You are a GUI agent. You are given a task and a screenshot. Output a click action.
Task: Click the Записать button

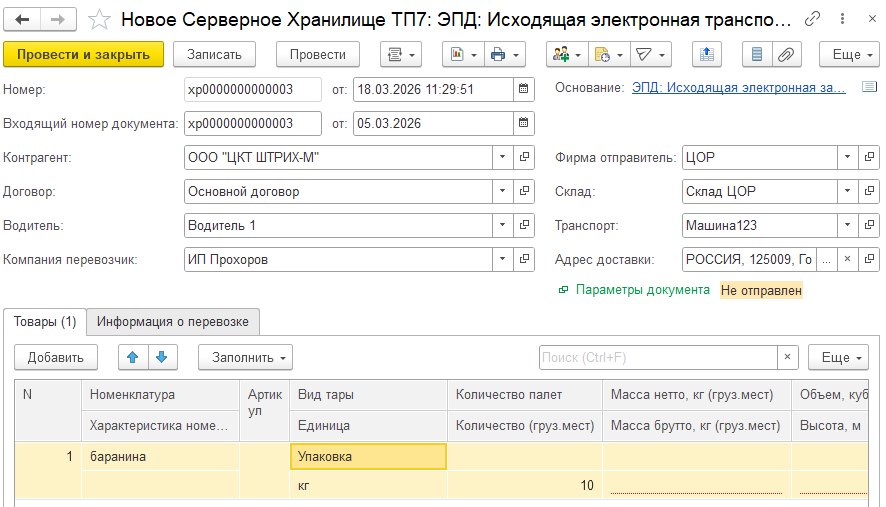click(214, 54)
